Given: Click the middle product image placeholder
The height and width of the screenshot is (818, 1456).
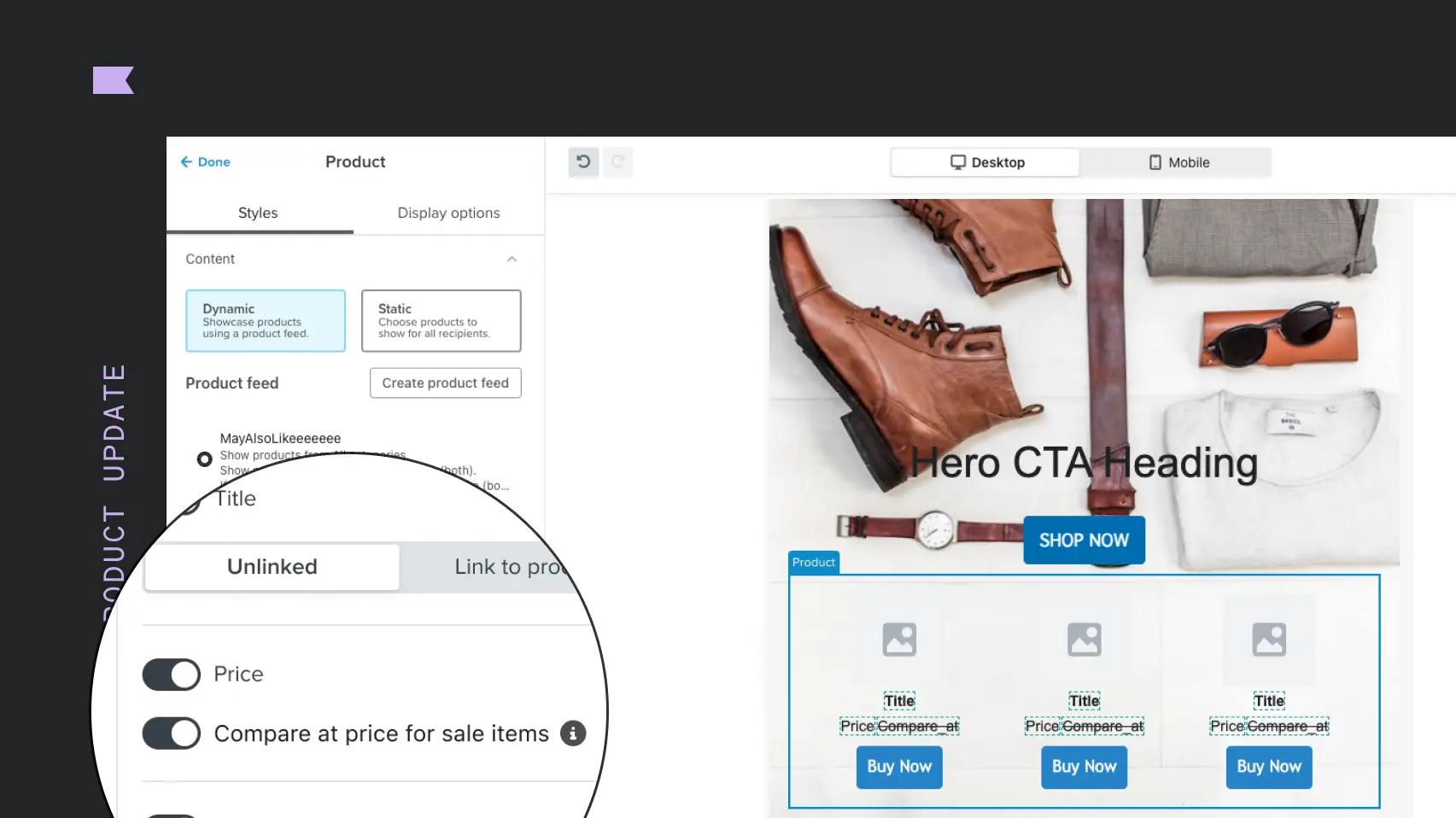Looking at the screenshot, I should pos(1084,640).
